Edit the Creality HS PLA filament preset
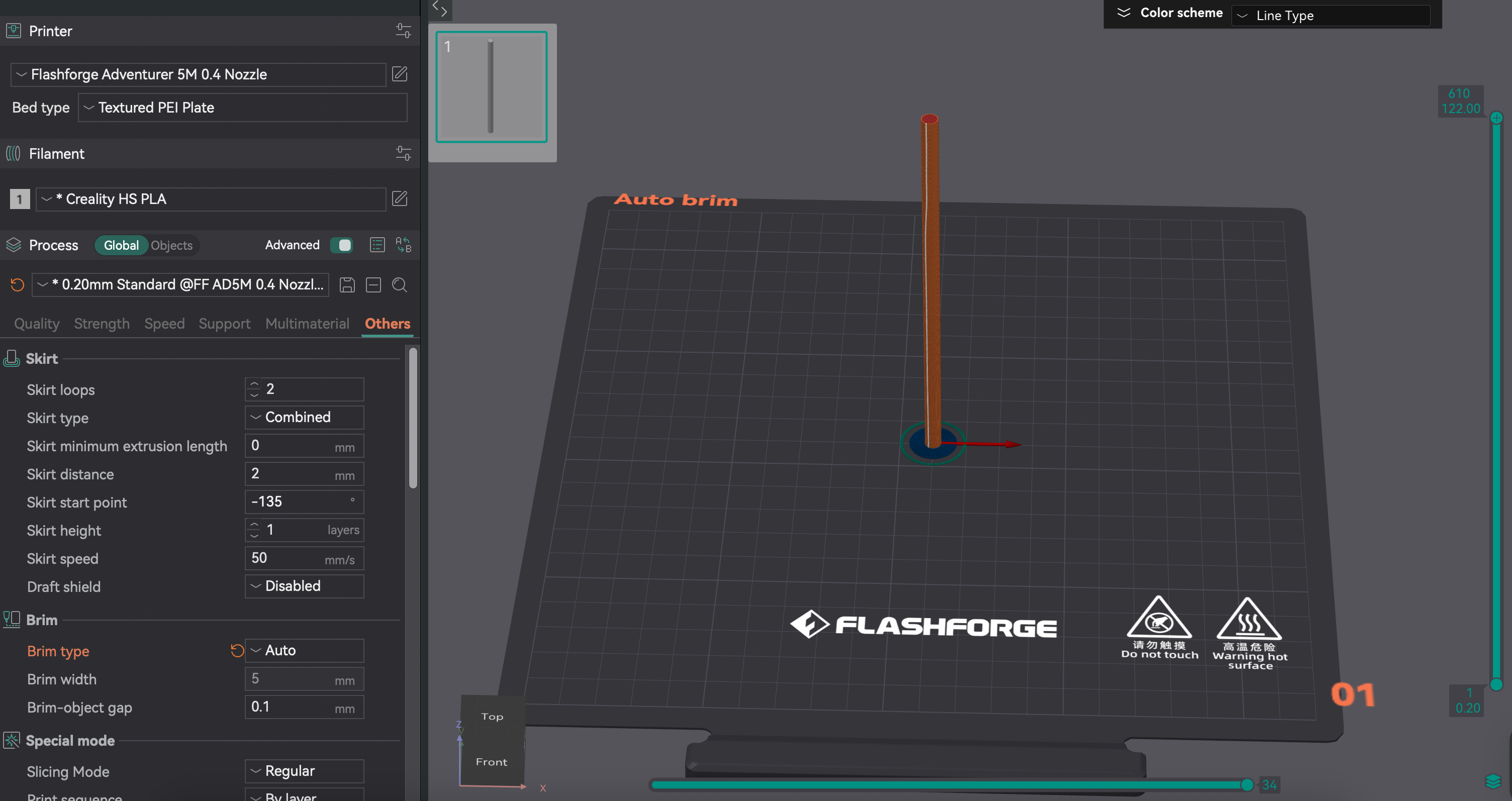Screen dimensions: 1512x801 [400, 198]
